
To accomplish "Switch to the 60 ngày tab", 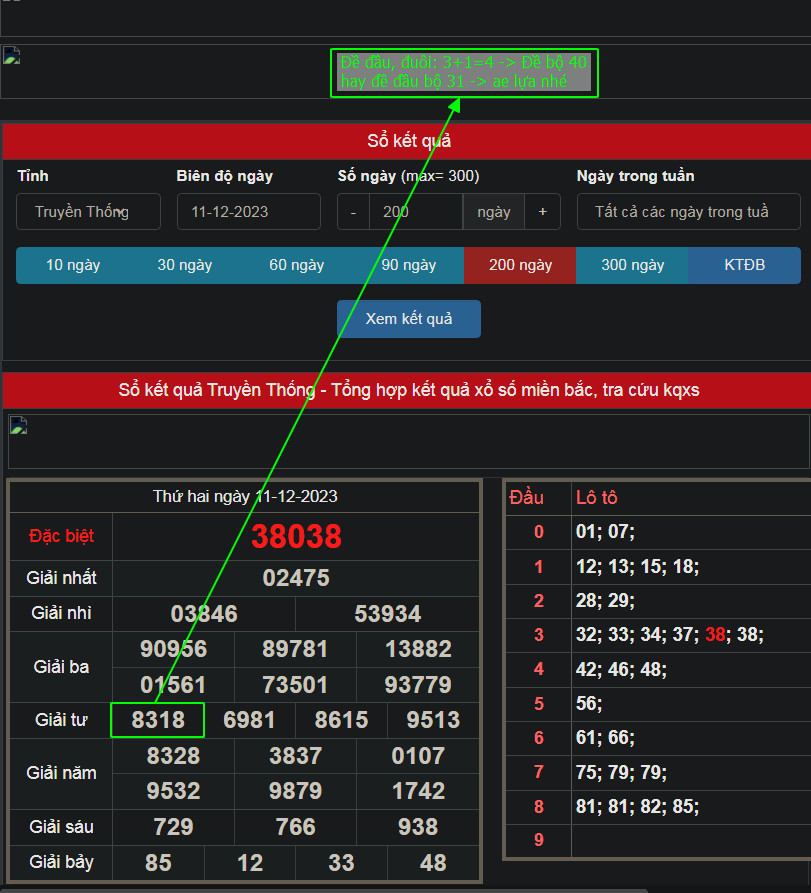I will [x=297, y=265].
